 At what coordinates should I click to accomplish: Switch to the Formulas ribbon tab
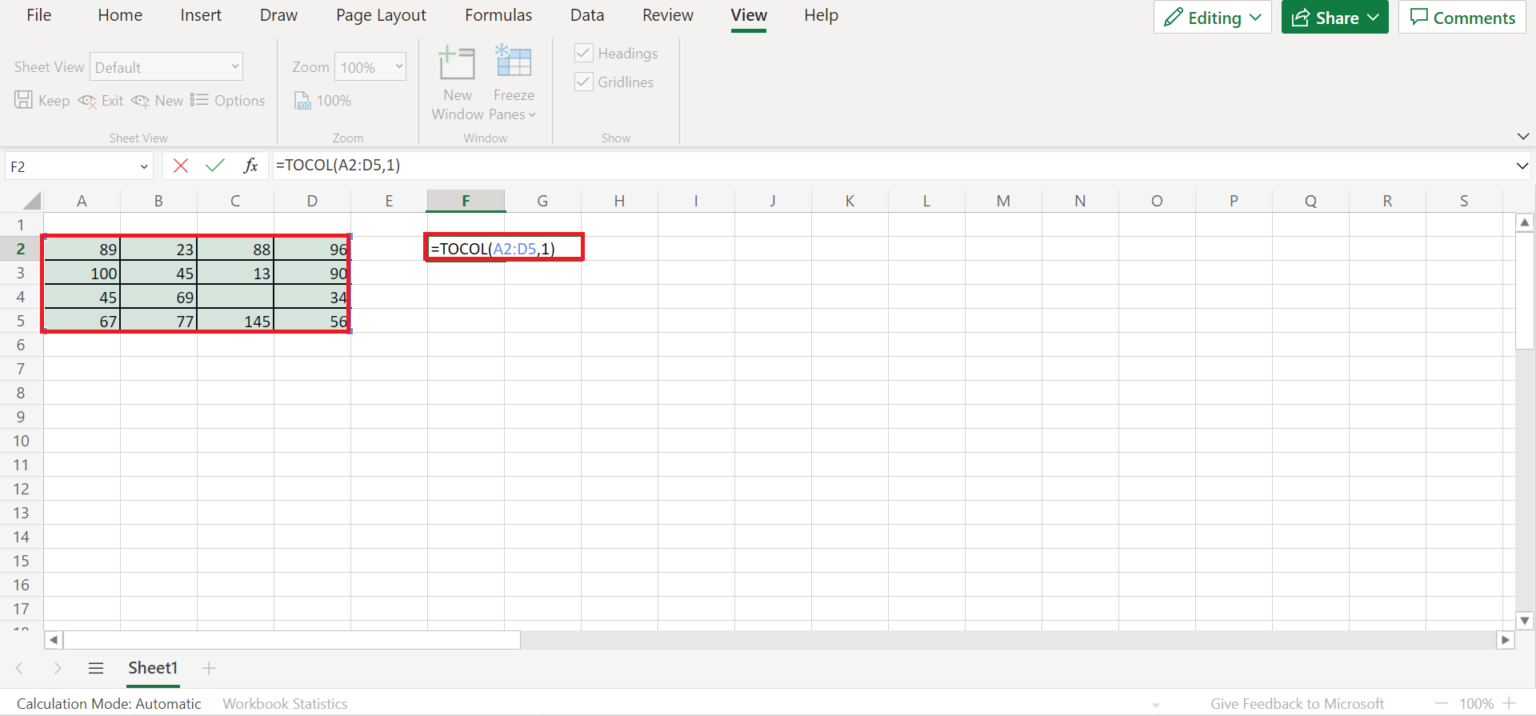click(498, 15)
